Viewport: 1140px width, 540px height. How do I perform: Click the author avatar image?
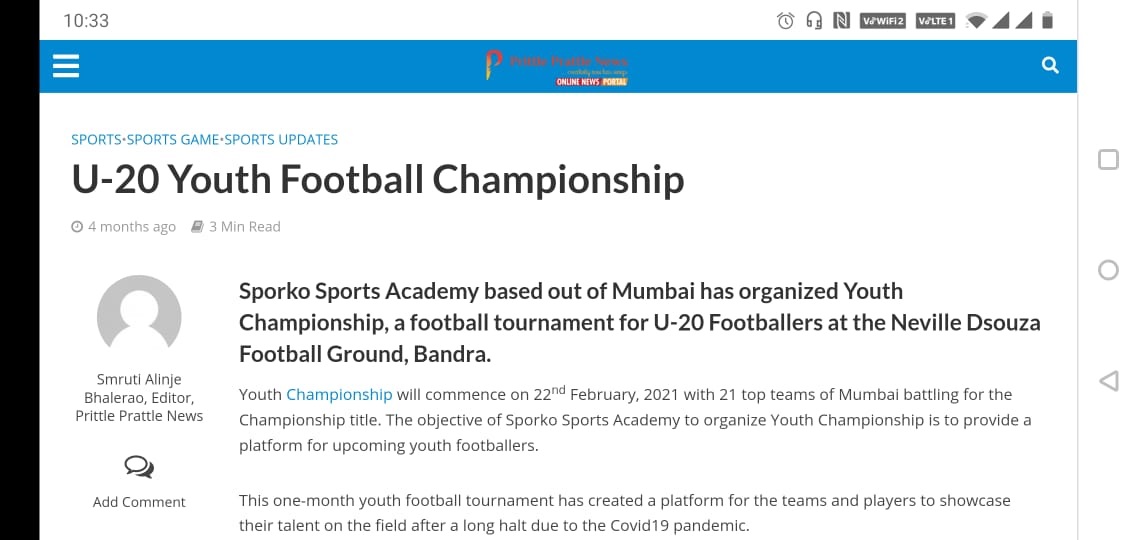click(x=139, y=317)
